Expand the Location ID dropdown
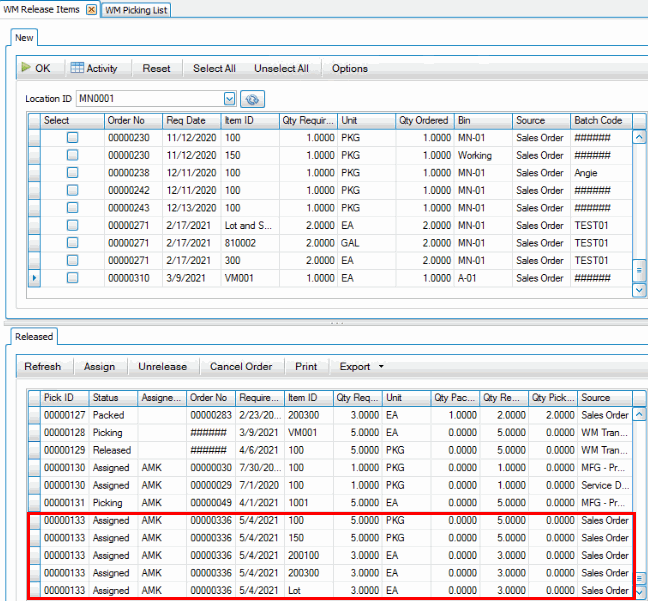648x601 pixels. click(x=230, y=99)
